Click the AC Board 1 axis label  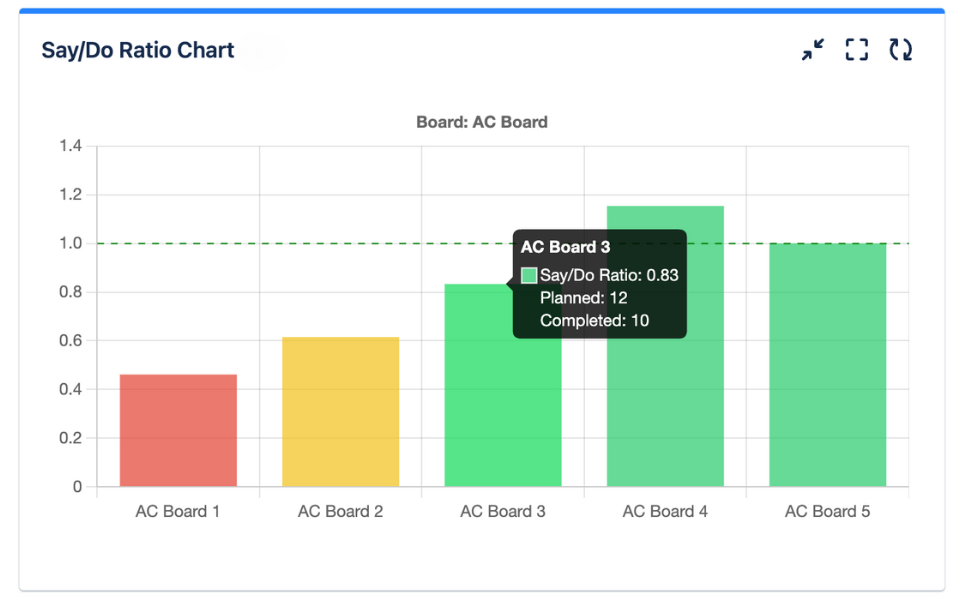(178, 511)
